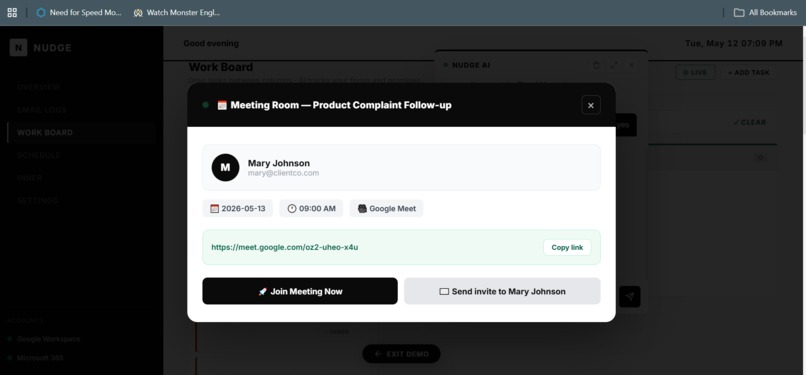Close the Nudge AI panel

click(x=632, y=65)
